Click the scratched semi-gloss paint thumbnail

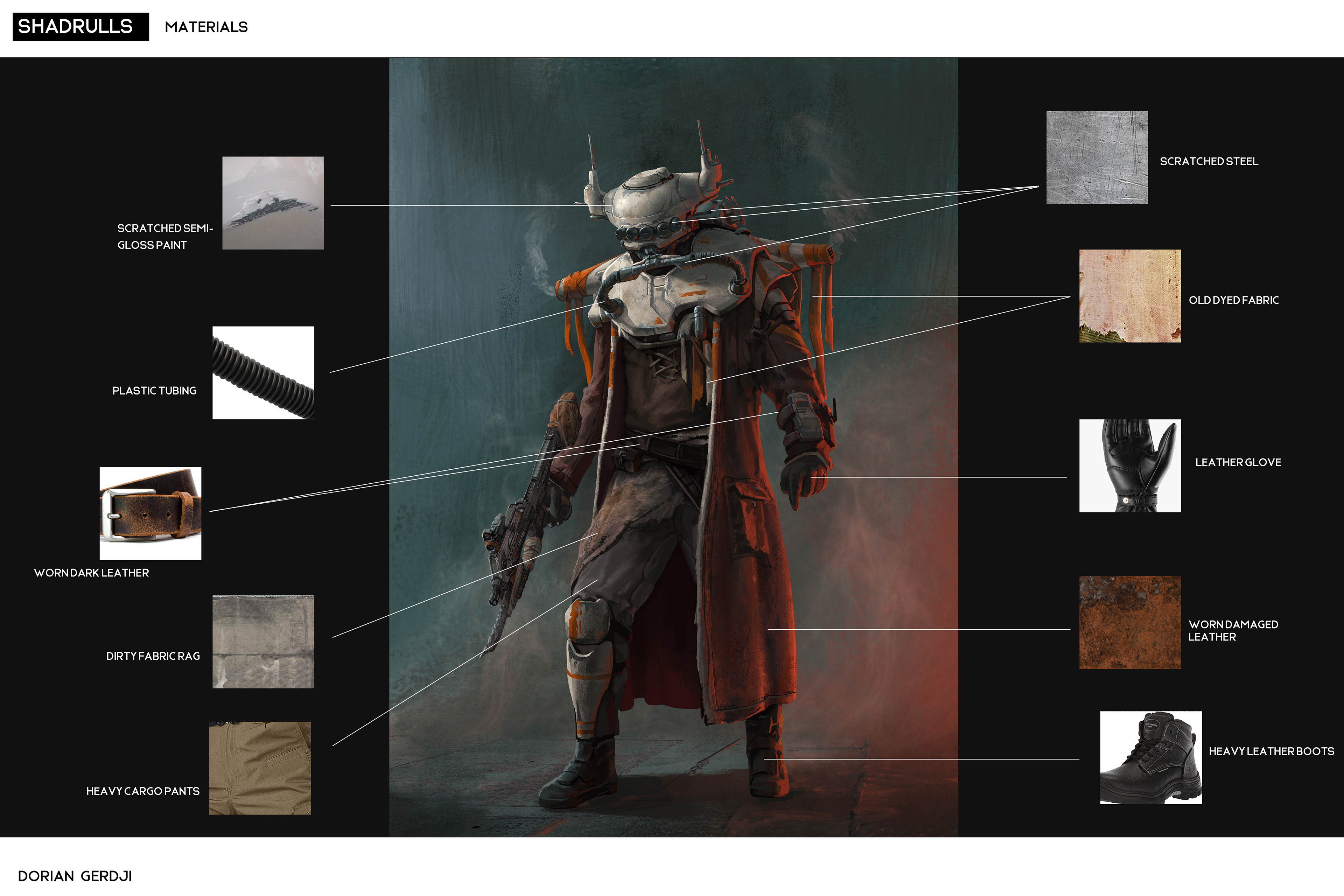point(273,203)
